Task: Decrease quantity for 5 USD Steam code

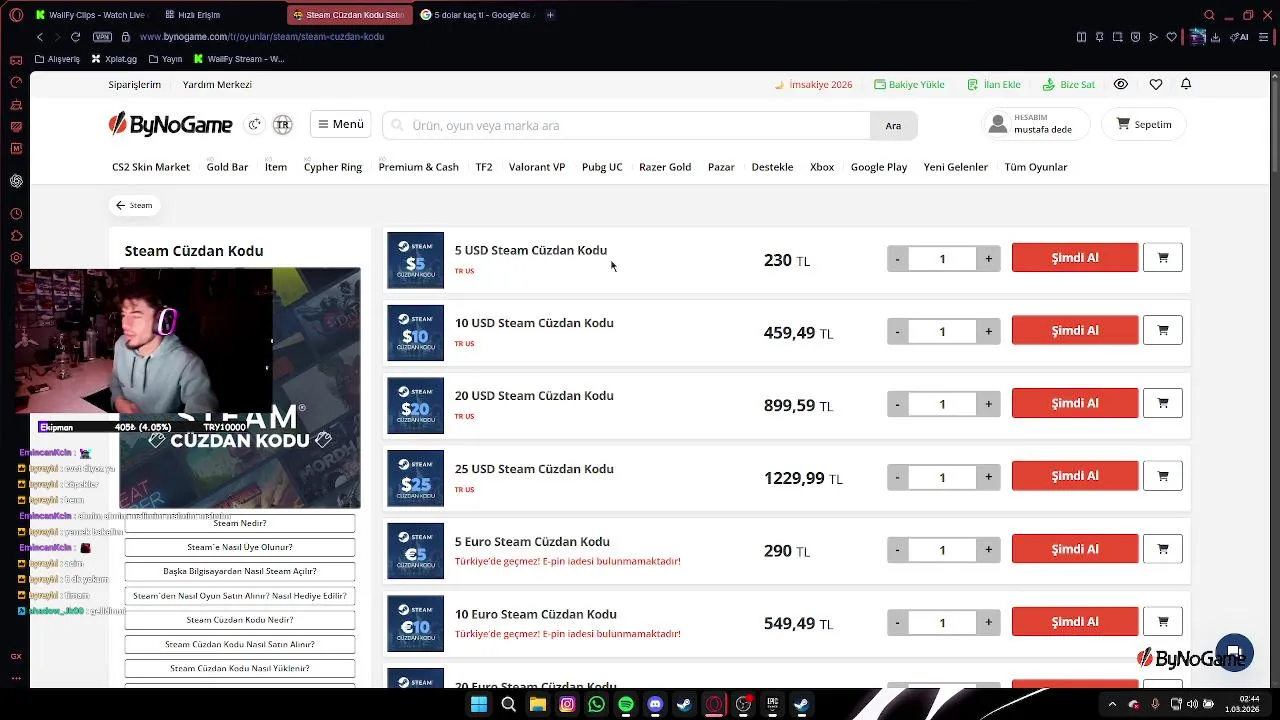Action: [898, 259]
